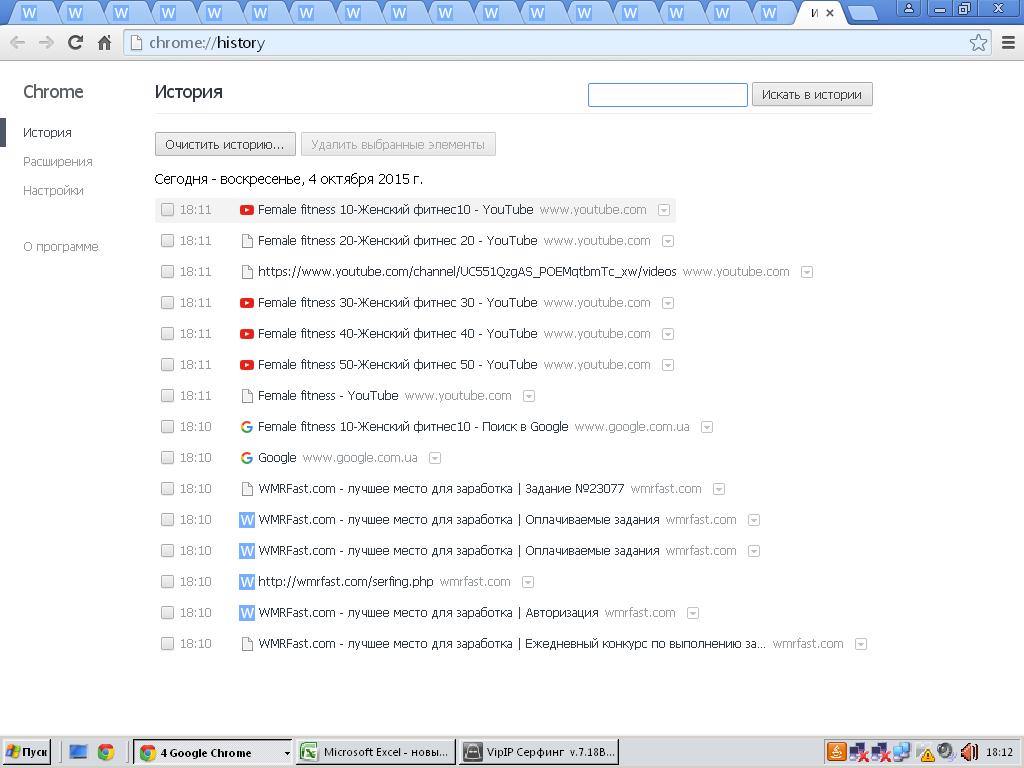Click the Java tray icon
The width and height of the screenshot is (1024, 768).
coord(836,752)
